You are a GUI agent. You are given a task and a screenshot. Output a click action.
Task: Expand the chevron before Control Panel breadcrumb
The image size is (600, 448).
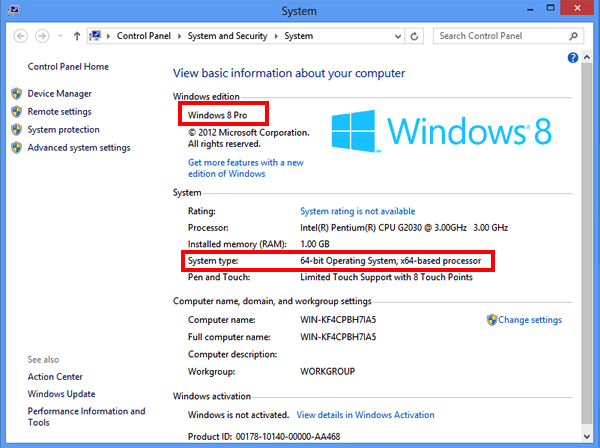109,36
